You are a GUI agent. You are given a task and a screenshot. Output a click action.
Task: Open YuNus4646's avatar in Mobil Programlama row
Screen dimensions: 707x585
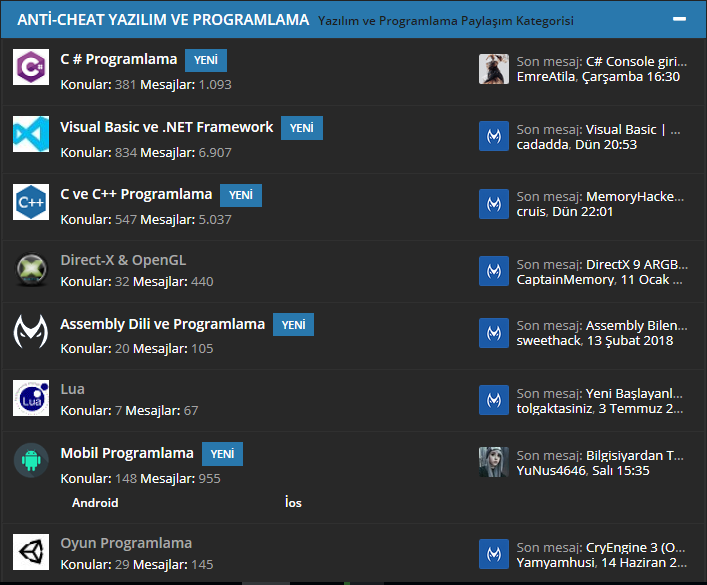(x=494, y=462)
